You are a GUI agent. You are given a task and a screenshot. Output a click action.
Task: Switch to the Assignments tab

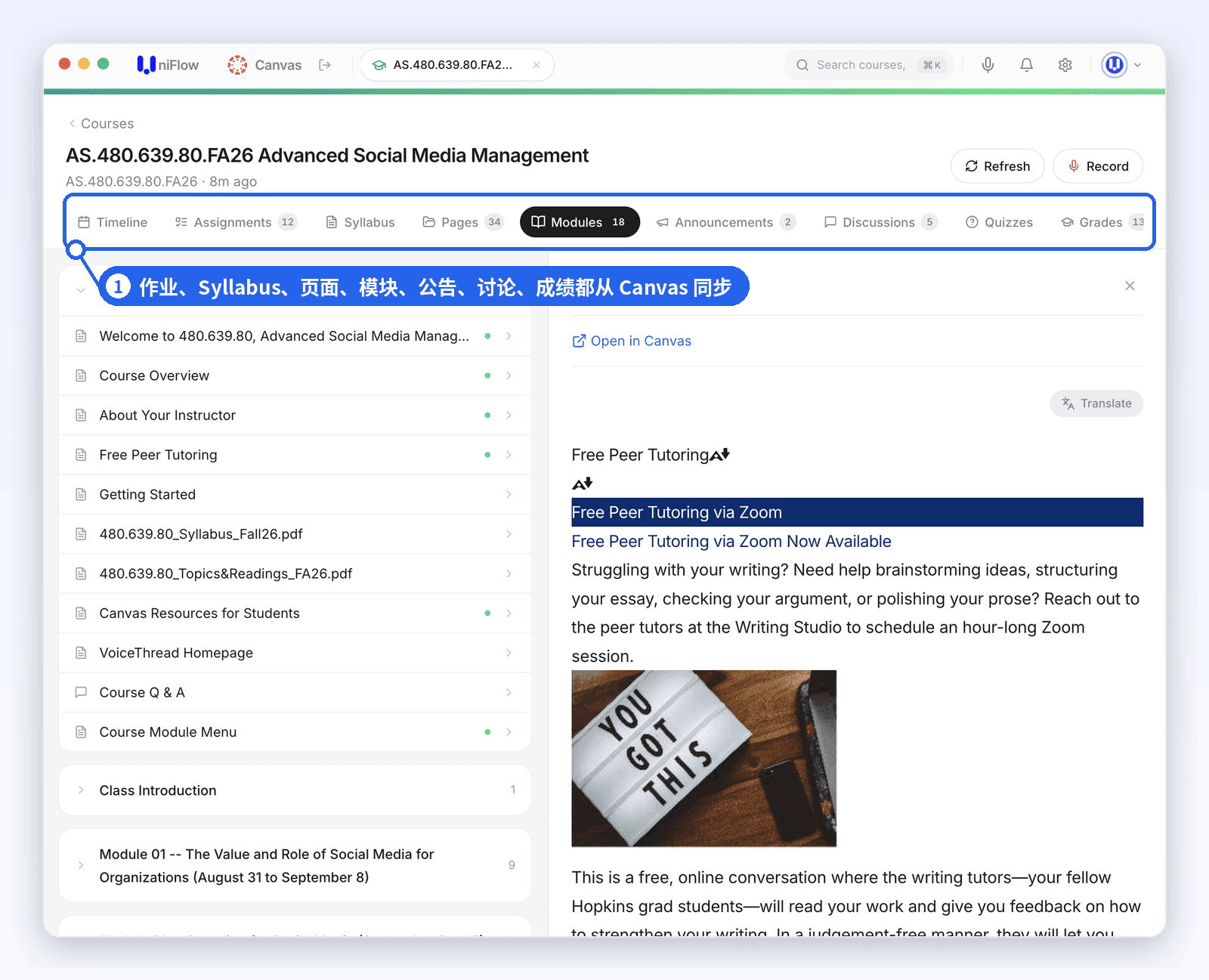pos(237,222)
